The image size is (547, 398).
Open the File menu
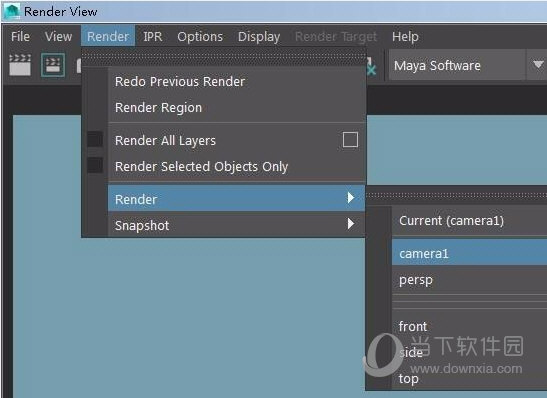click(x=20, y=36)
